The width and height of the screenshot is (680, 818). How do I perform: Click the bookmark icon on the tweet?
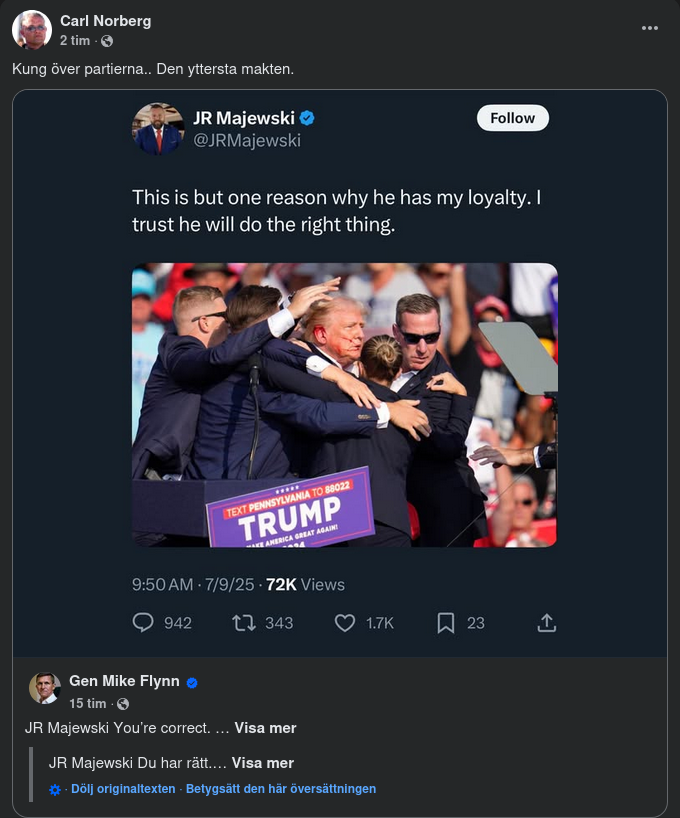pos(446,623)
